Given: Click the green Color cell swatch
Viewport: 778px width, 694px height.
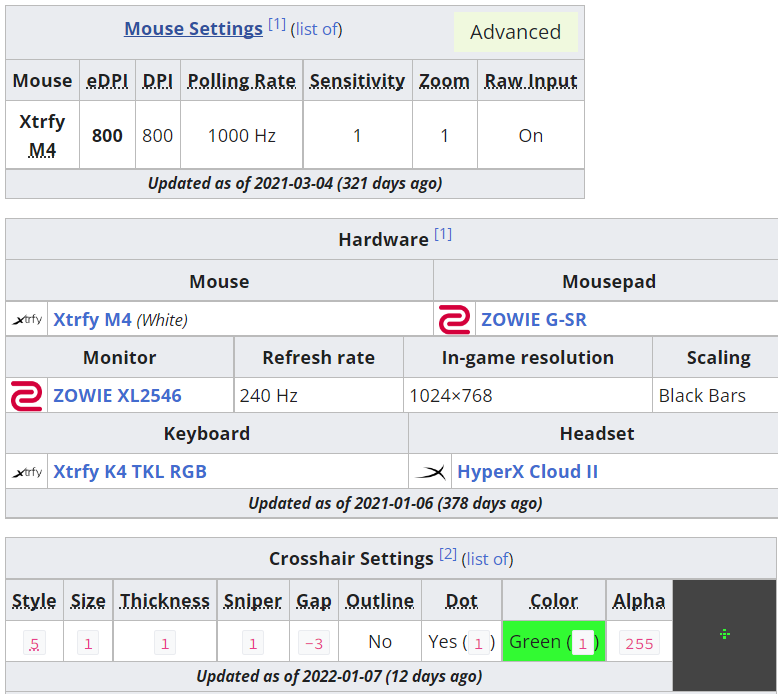Looking at the screenshot, I should pyautogui.click(x=554, y=641).
